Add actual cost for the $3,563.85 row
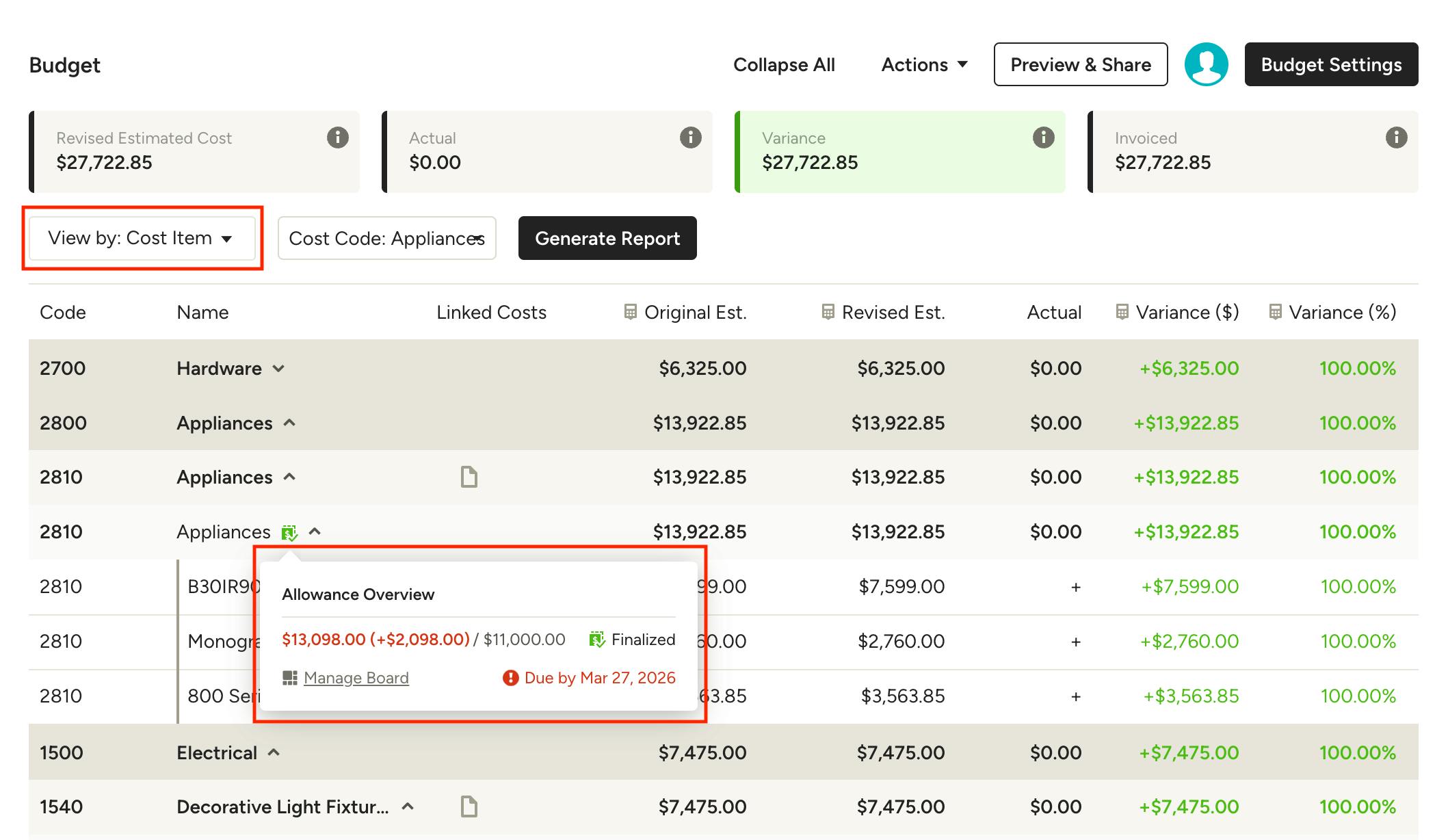Image resolution: width=1435 pixels, height=840 pixels. (x=1076, y=696)
